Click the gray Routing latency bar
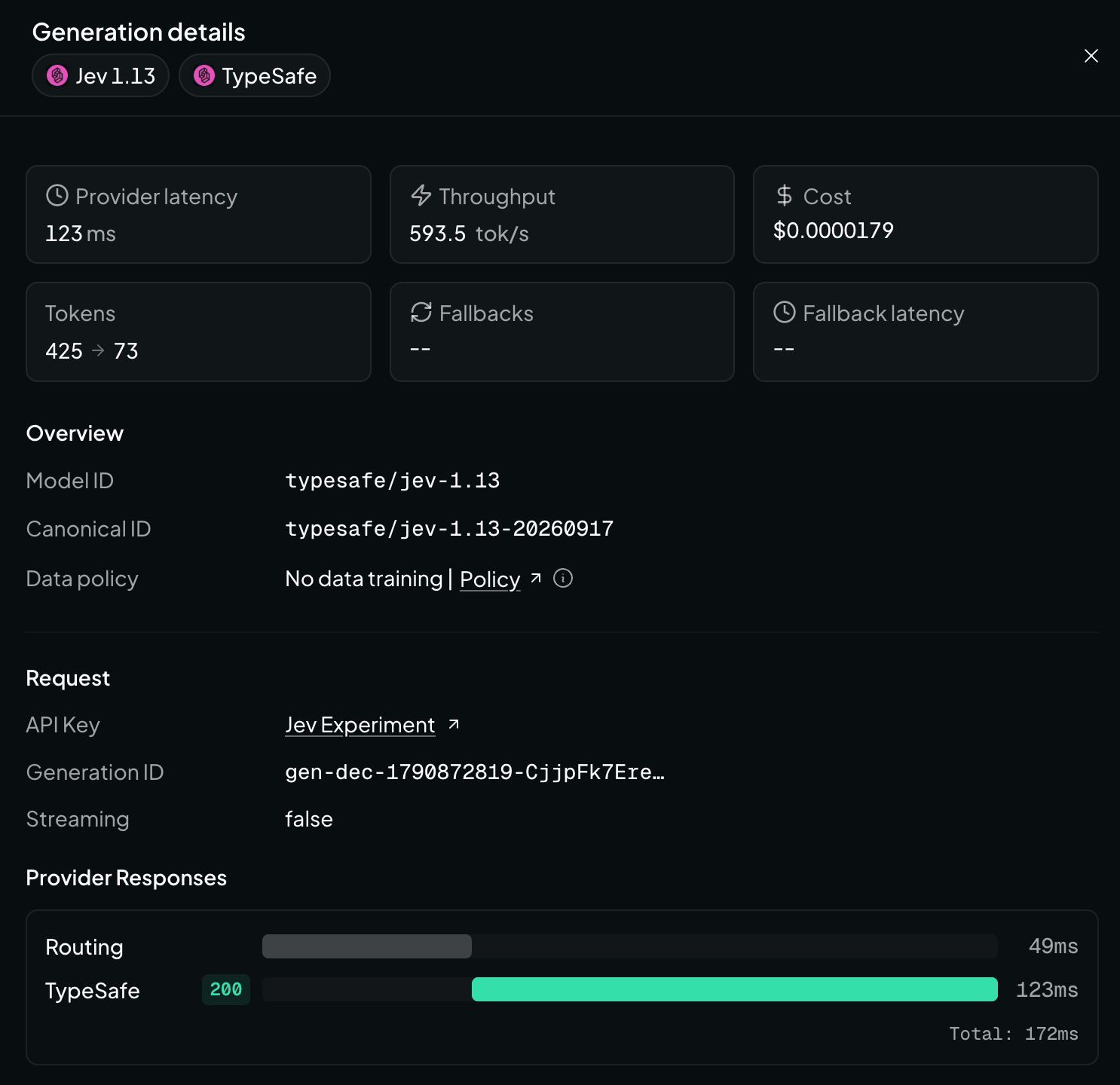This screenshot has height=1085, width=1120. [367, 946]
